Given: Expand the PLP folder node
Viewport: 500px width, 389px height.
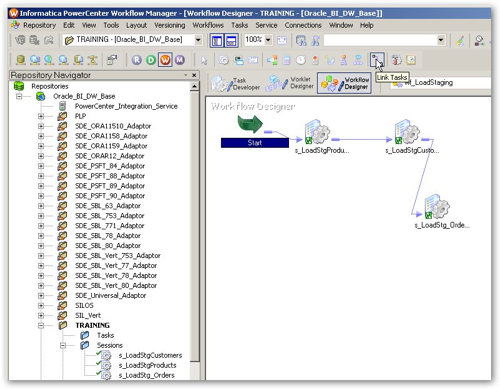Looking at the screenshot, I should coord(41,116).
